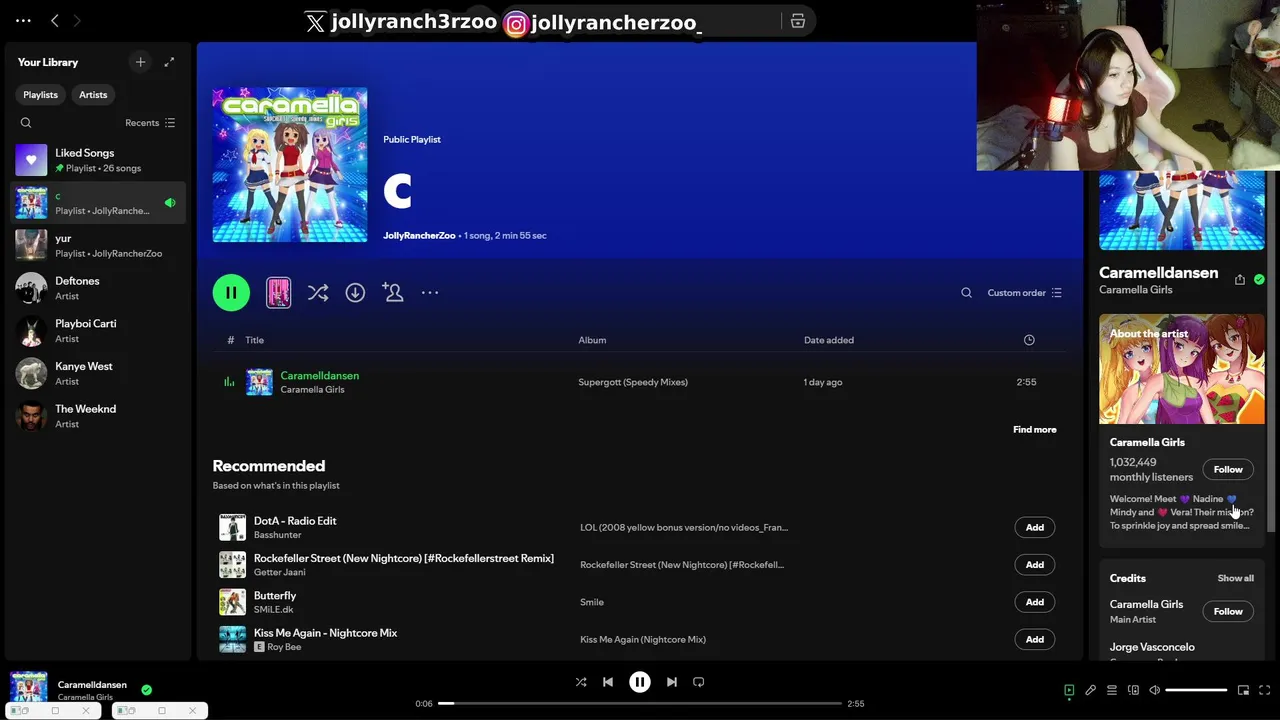This screenshot has height=720, width=1280.
Task: Open About the artist image card
Action: [1182, 369]
